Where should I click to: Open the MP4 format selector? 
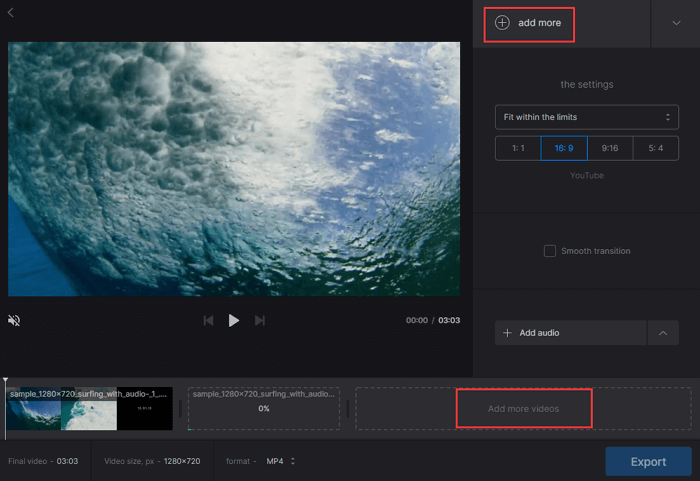tap(281, 461)
